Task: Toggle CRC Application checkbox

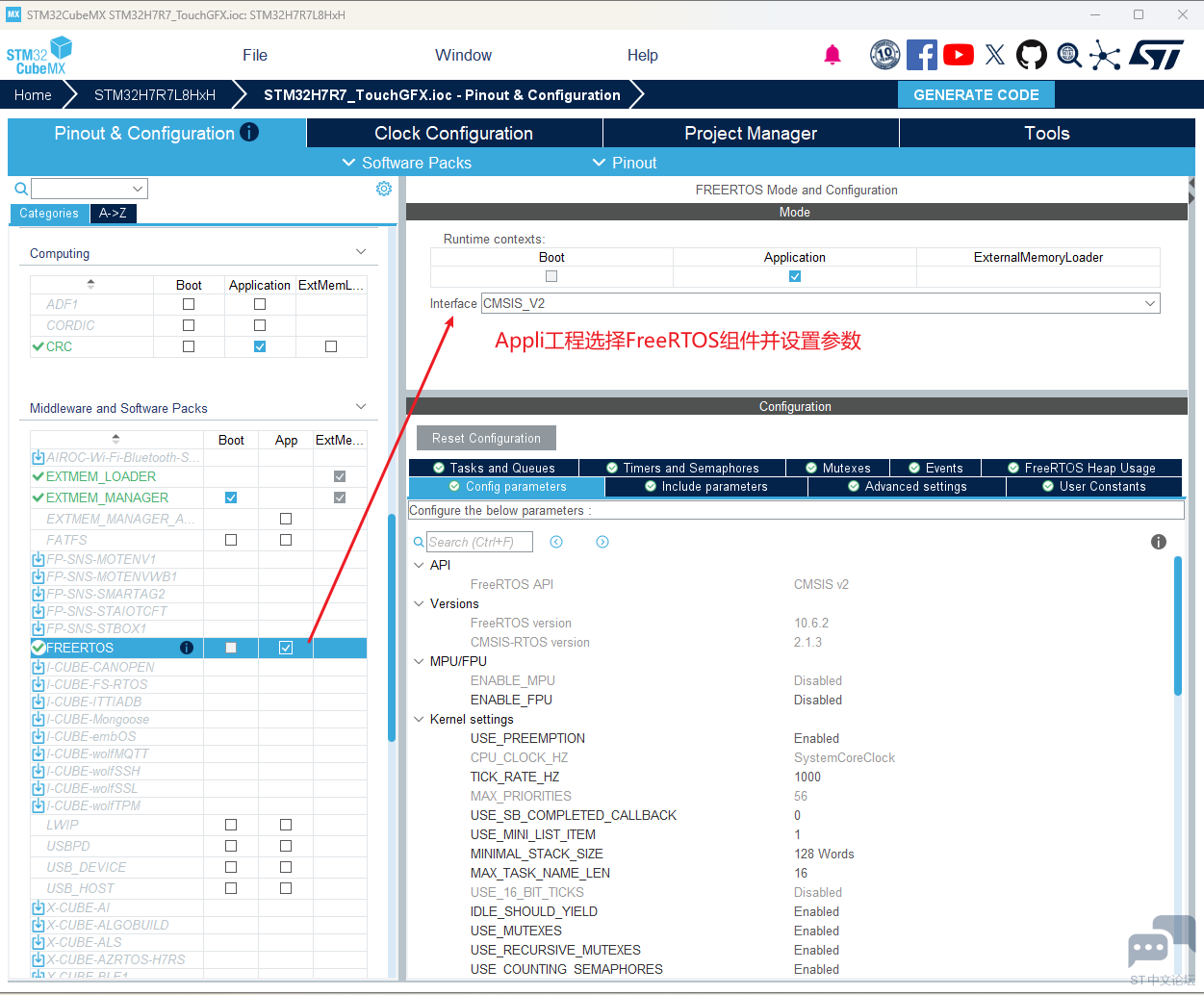Action: (x=260, y=346)
